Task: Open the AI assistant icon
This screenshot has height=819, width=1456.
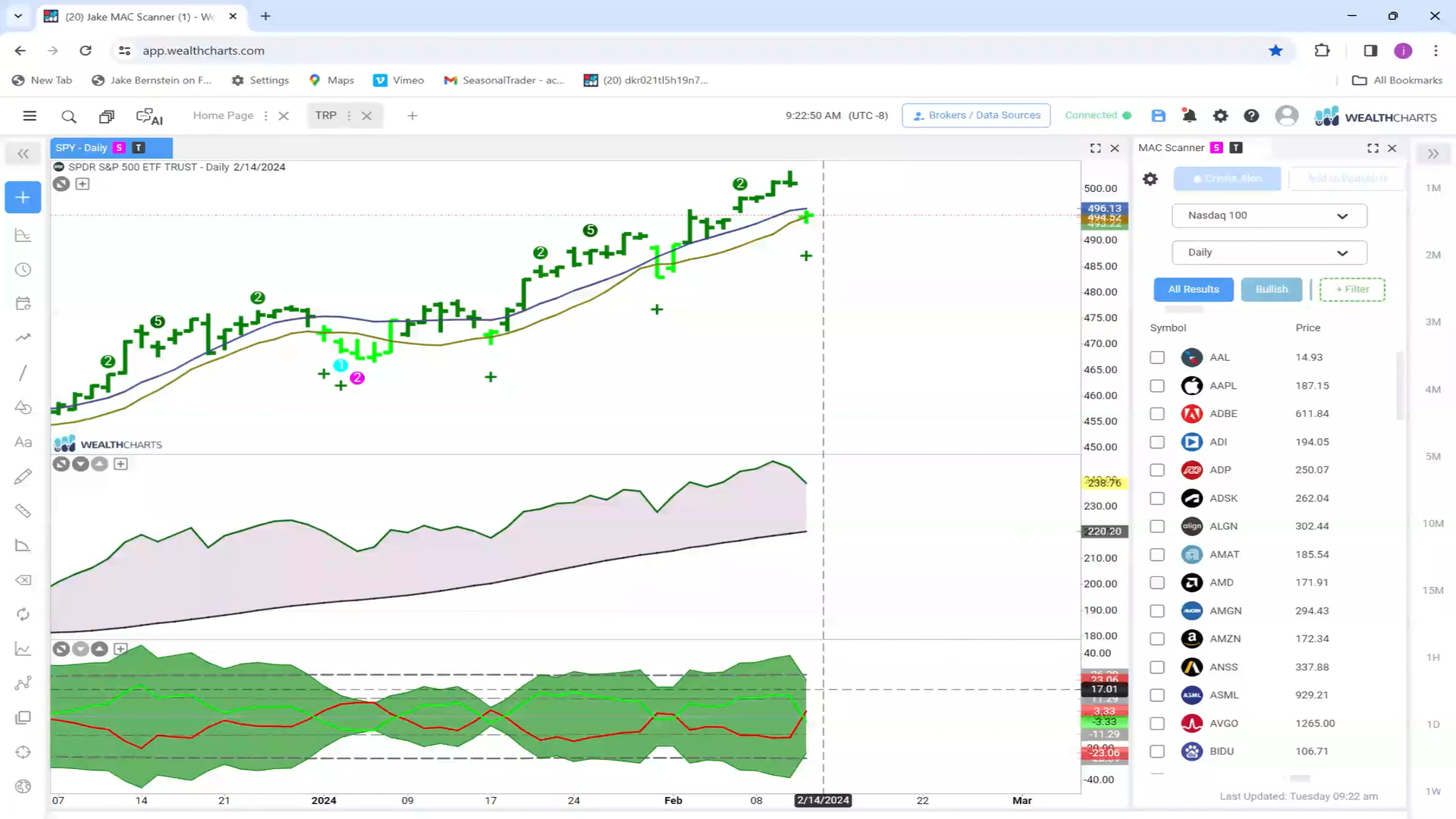Action: pyautogui.click(x=149, y=116)
